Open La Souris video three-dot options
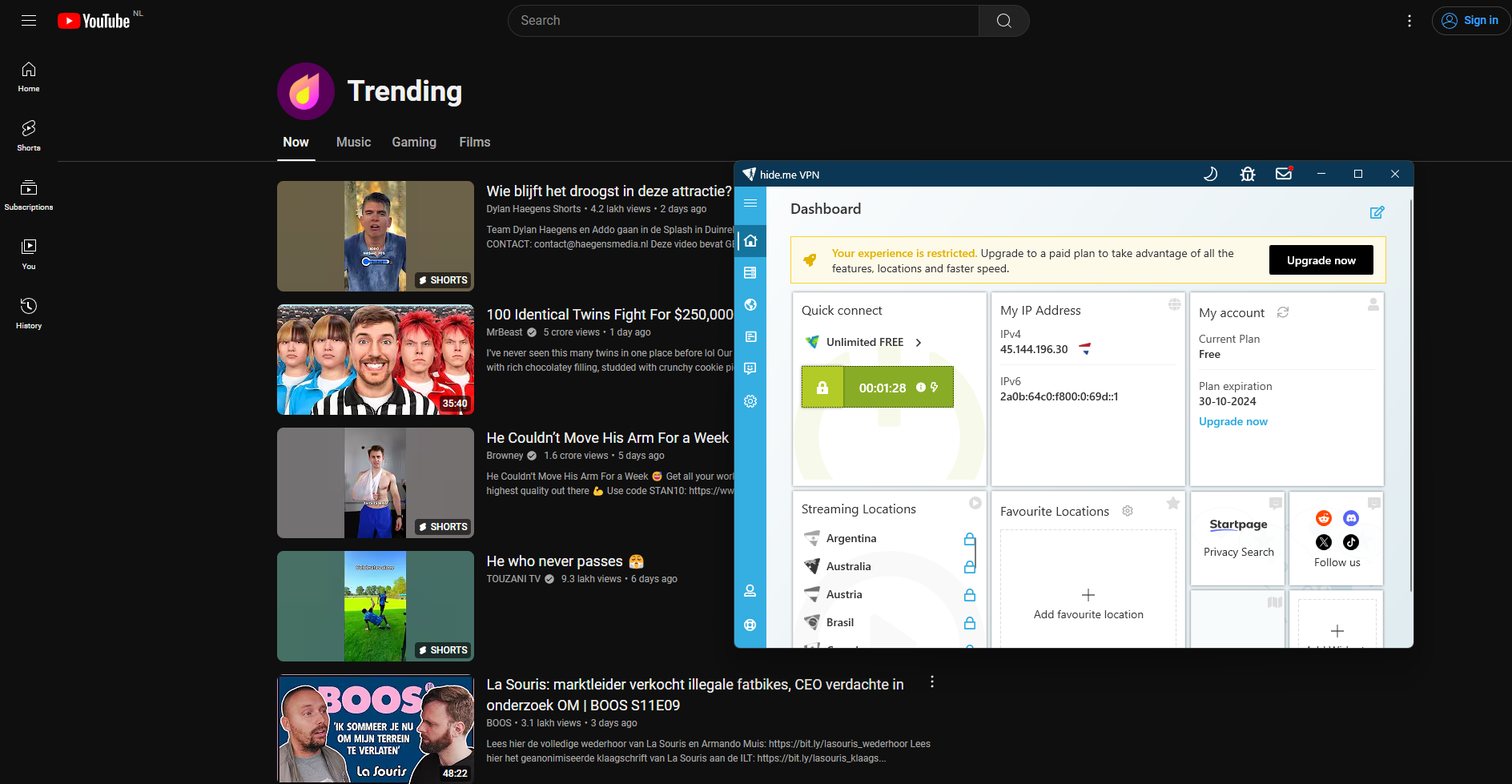1512x784 pixels. (x=932, y=682)
